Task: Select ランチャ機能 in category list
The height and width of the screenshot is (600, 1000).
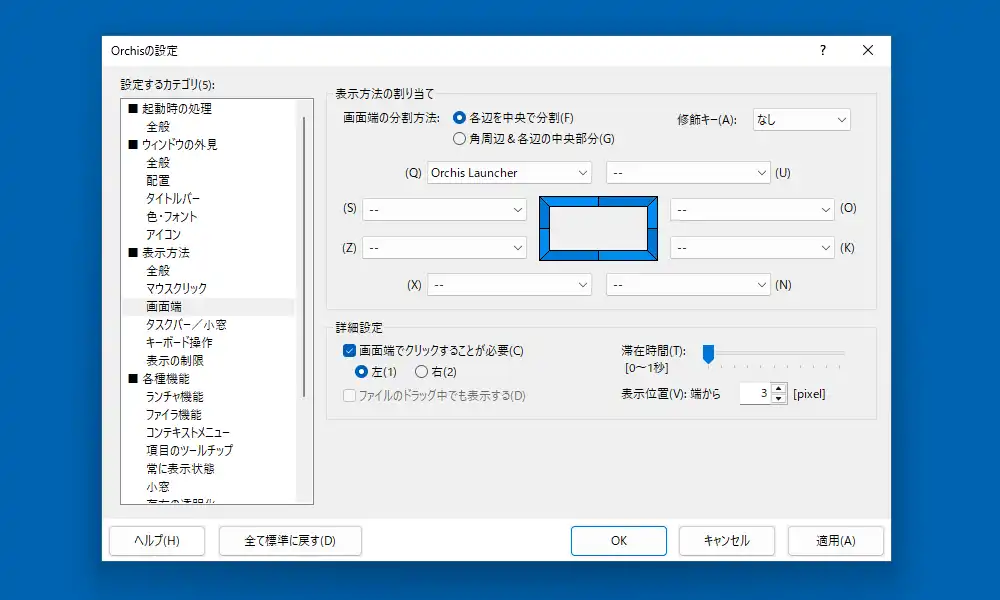Action: [x=175, y=397]
